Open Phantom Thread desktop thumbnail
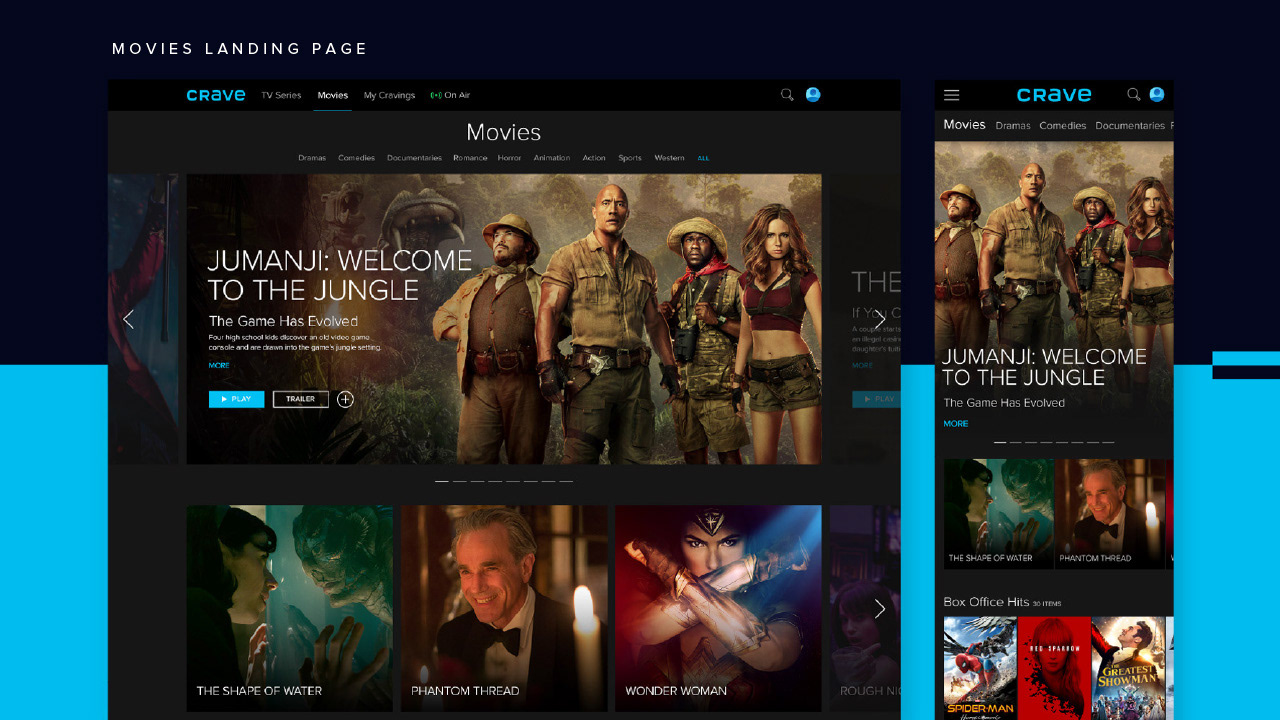This screenshot has width=1280, height=720. click(x=504, y=608)
